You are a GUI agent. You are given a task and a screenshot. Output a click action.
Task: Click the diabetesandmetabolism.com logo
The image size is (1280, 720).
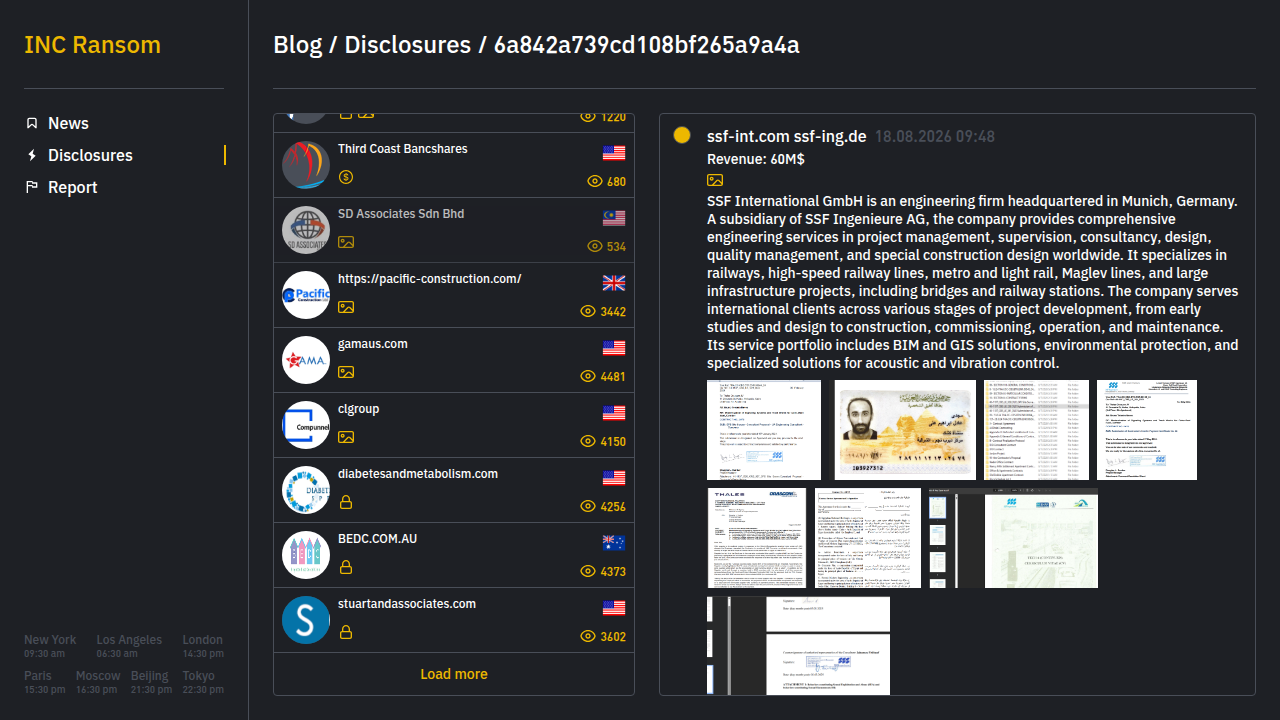[306, 490]
